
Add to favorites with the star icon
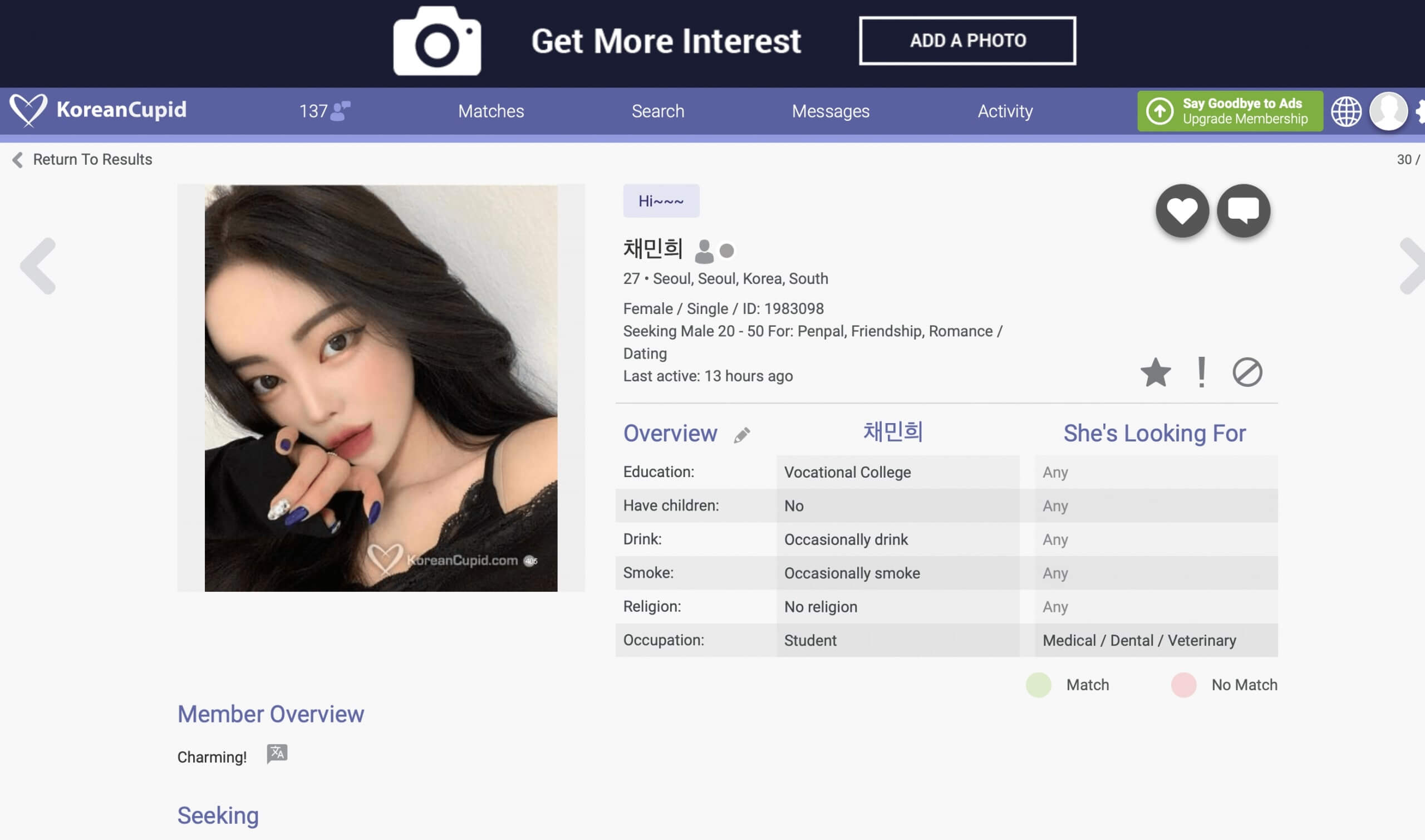pos(1155,372)
